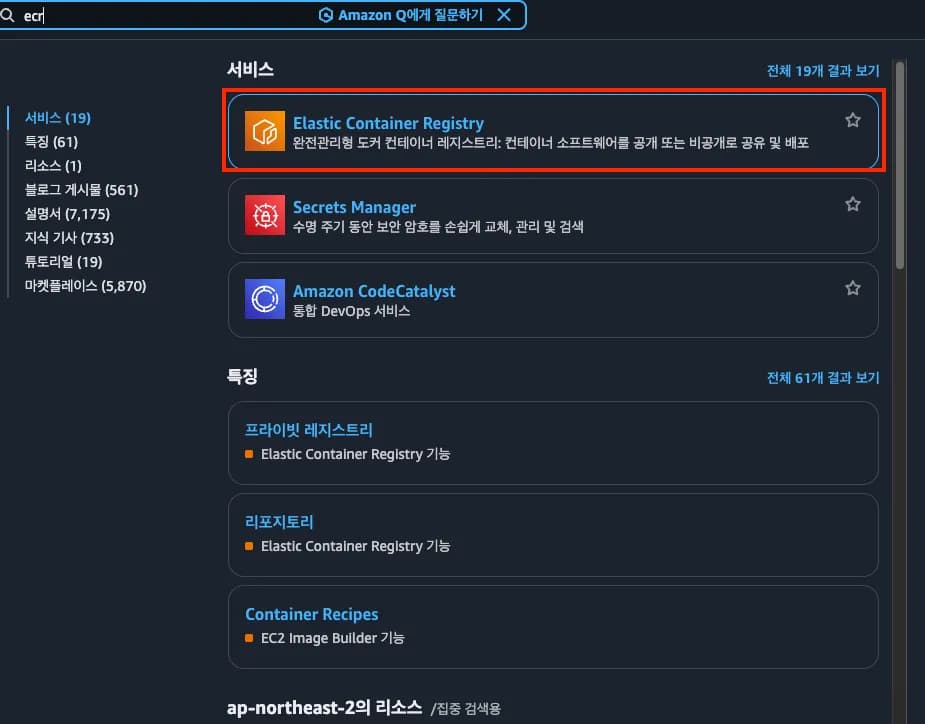Image resolution: width=925 pixels, height=724 pixels.
Task: Click the Amazon Q hexagon icon
Action: tap(326, 15)
